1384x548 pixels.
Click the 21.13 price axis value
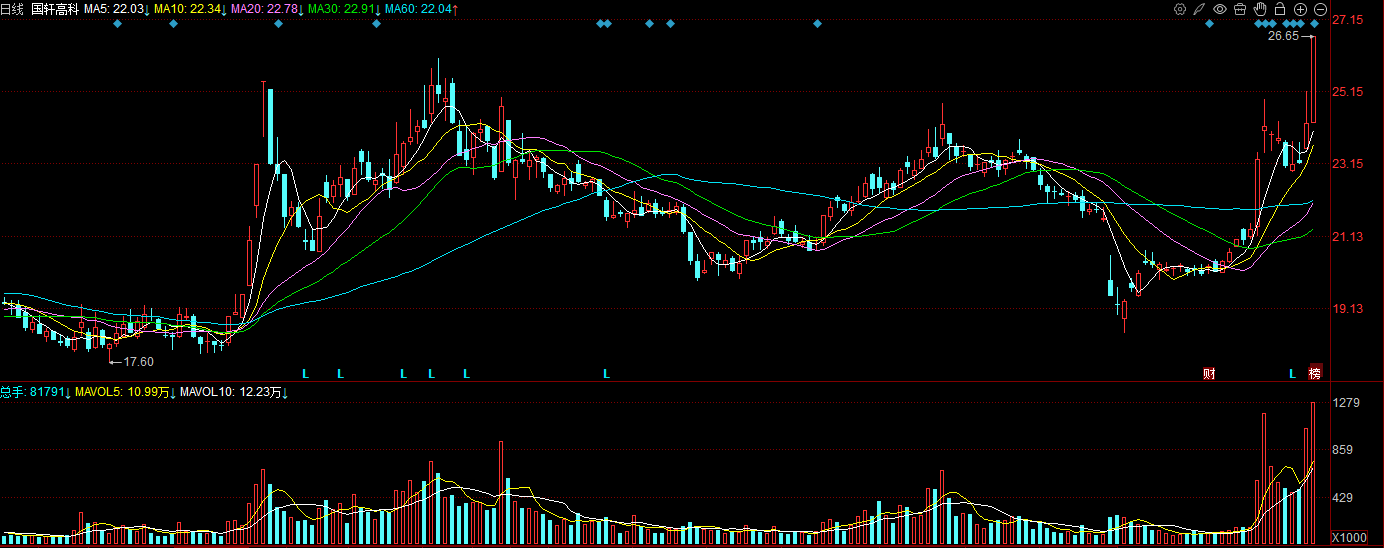(1349, 236)
